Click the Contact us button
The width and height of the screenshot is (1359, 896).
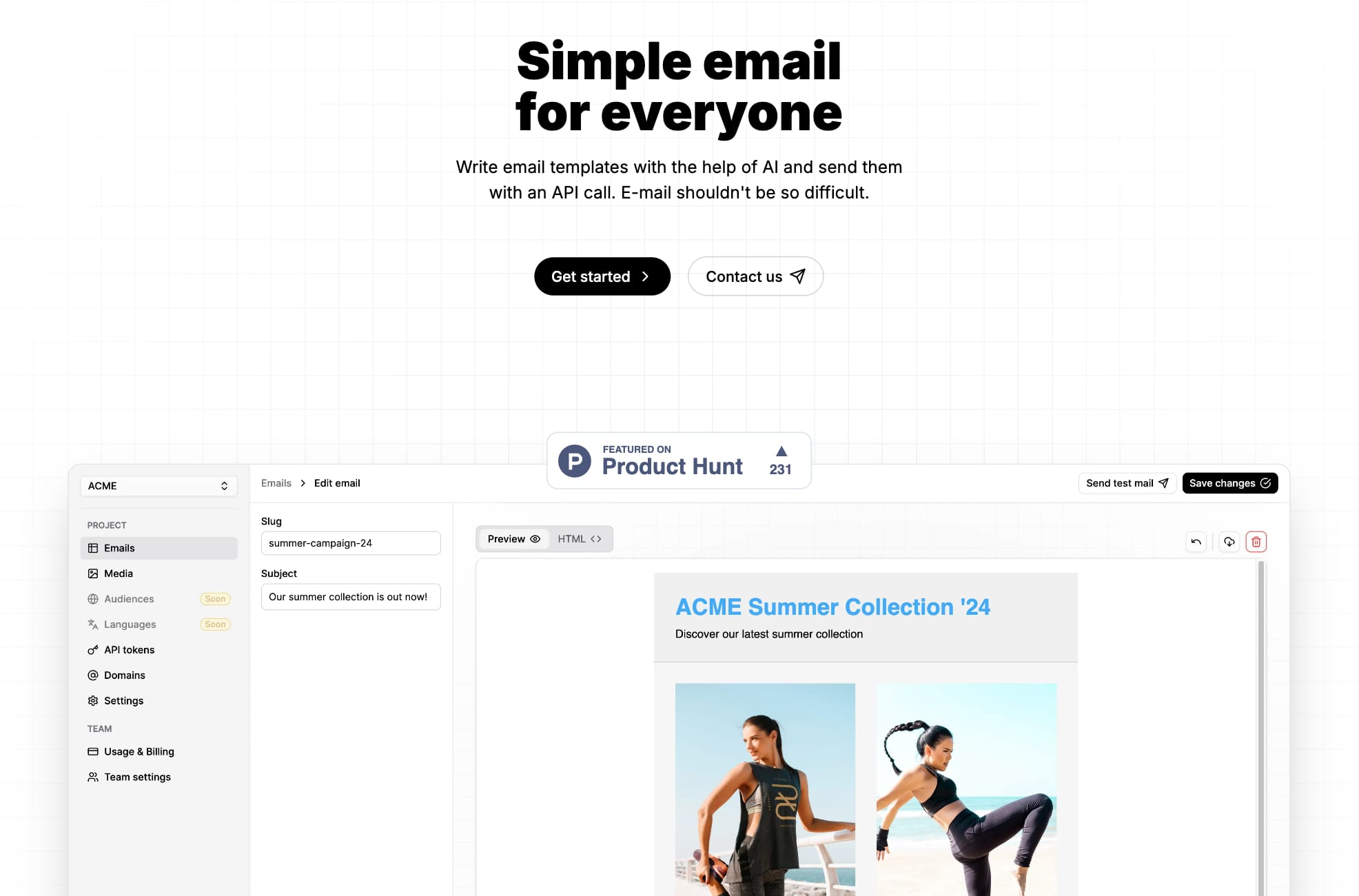755,276
